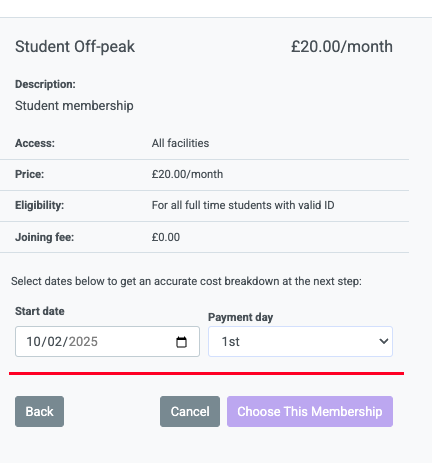The height and width of the screenshot is (463, 432).
Task: Select the month part '02' of start date
Action: [x=54, y=342]
